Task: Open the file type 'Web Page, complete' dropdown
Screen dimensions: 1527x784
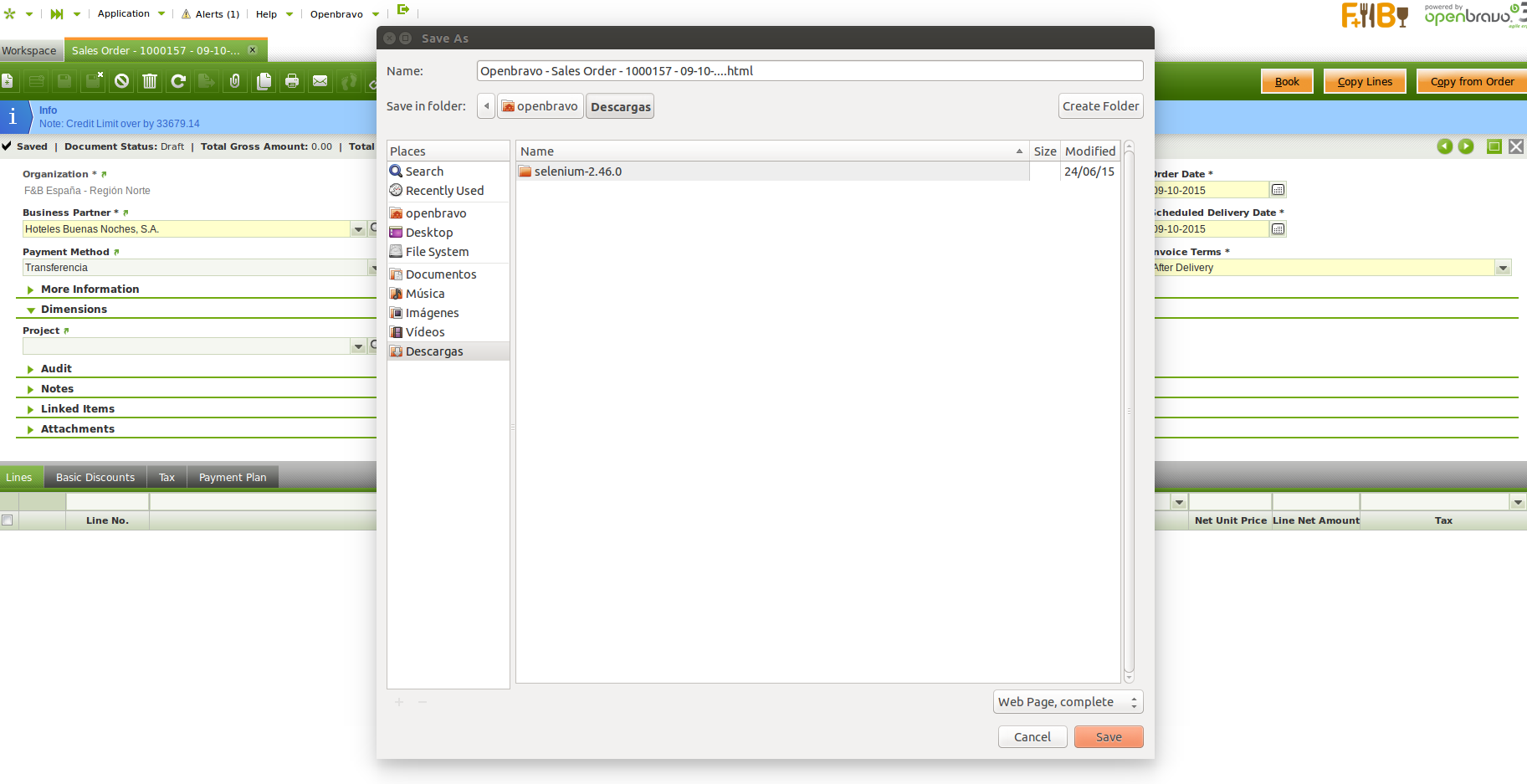Action: 1068,702
